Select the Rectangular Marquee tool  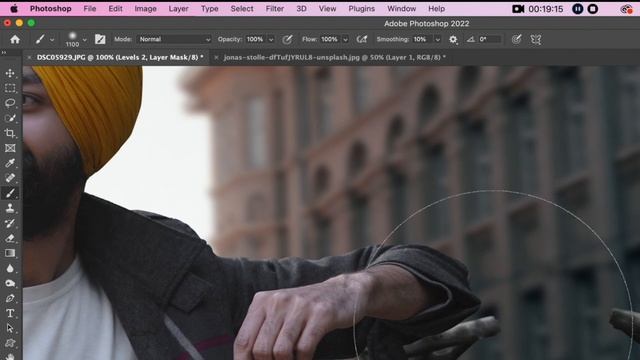[x=10, y=88]
